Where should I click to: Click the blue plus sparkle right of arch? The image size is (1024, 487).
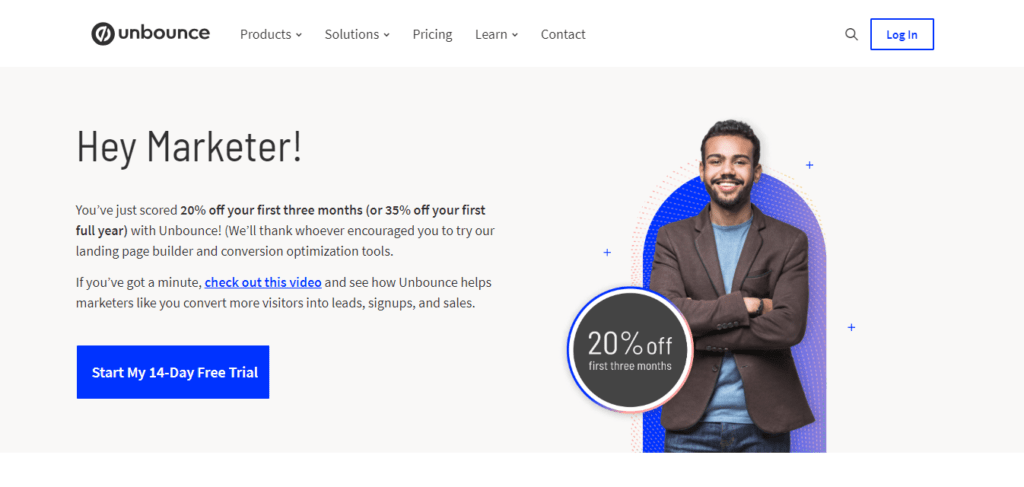pos(851,327)
